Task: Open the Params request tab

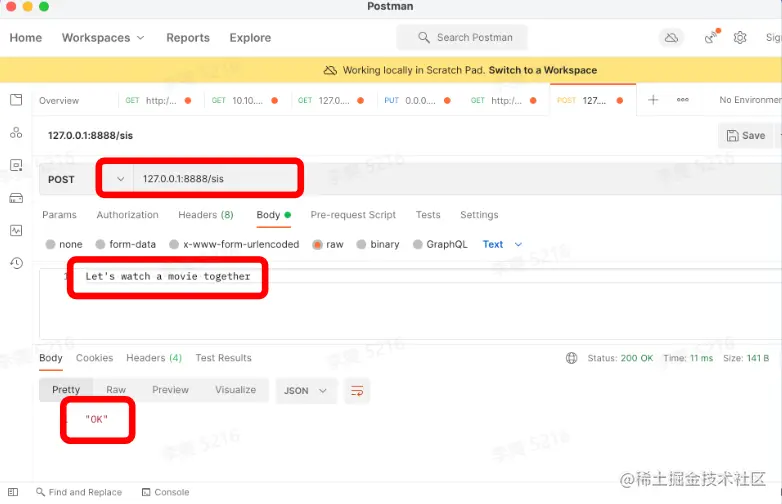Action: tap(59, 215)
